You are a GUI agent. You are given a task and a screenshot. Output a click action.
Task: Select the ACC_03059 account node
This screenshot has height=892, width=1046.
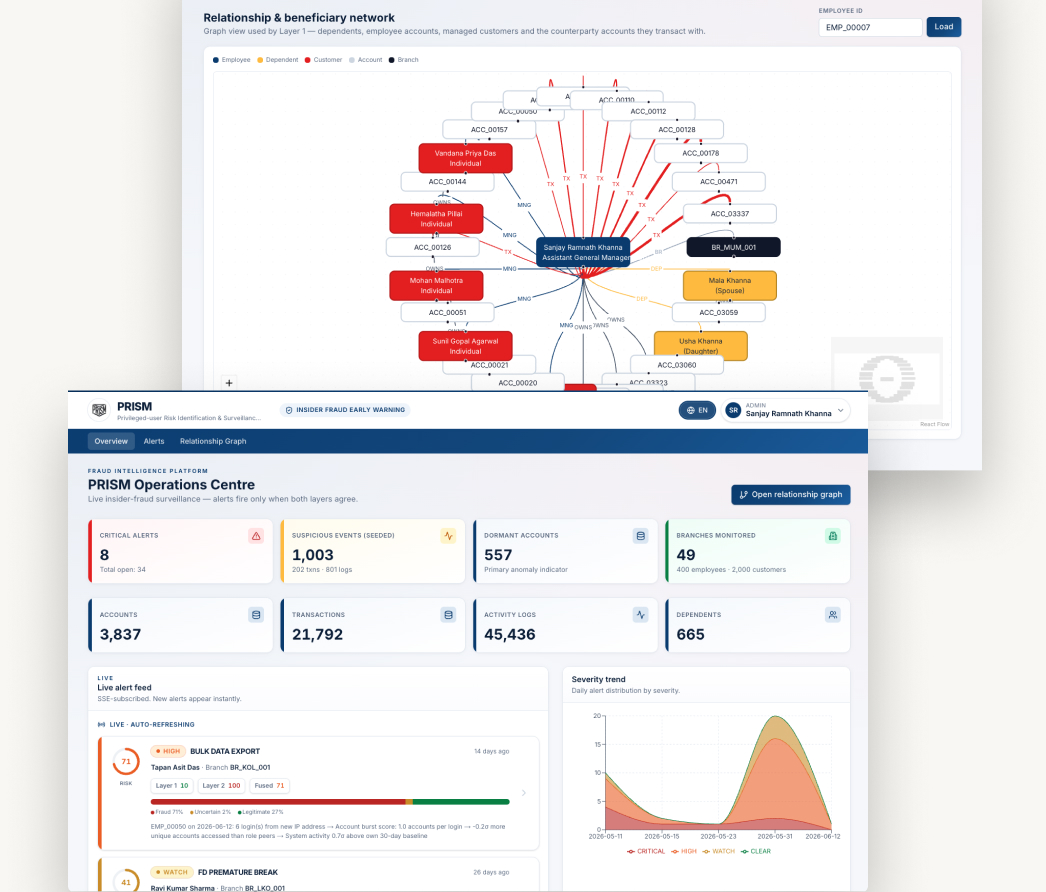718,312
